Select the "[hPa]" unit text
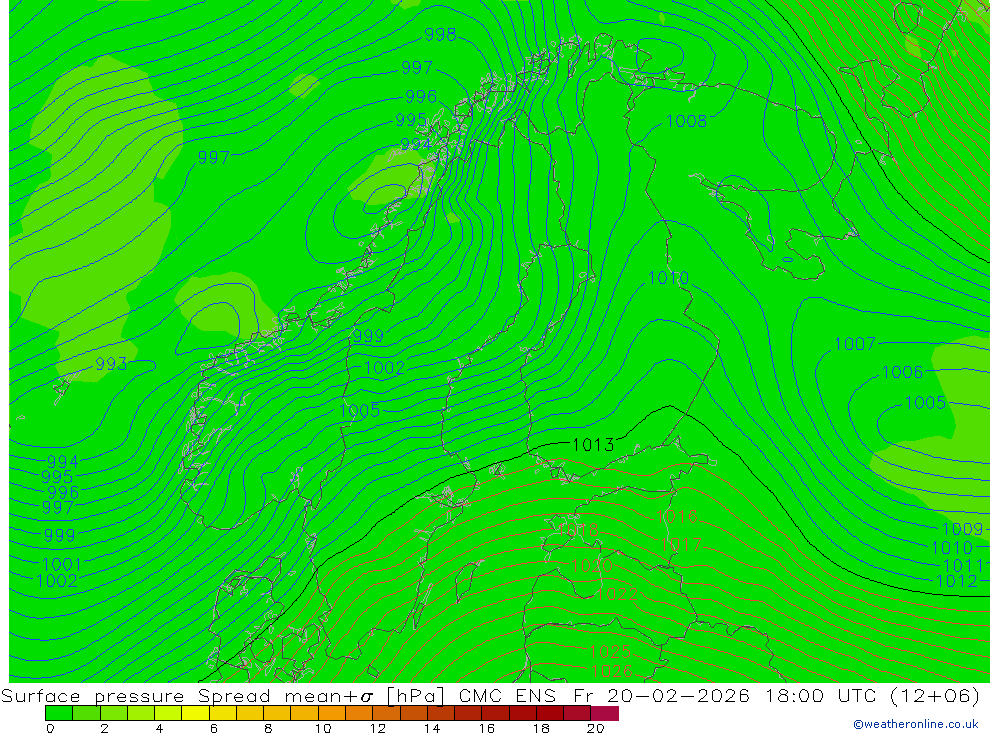Viewport: 1000px width, 733px height. pyautogui.click(x=415, y=696)
